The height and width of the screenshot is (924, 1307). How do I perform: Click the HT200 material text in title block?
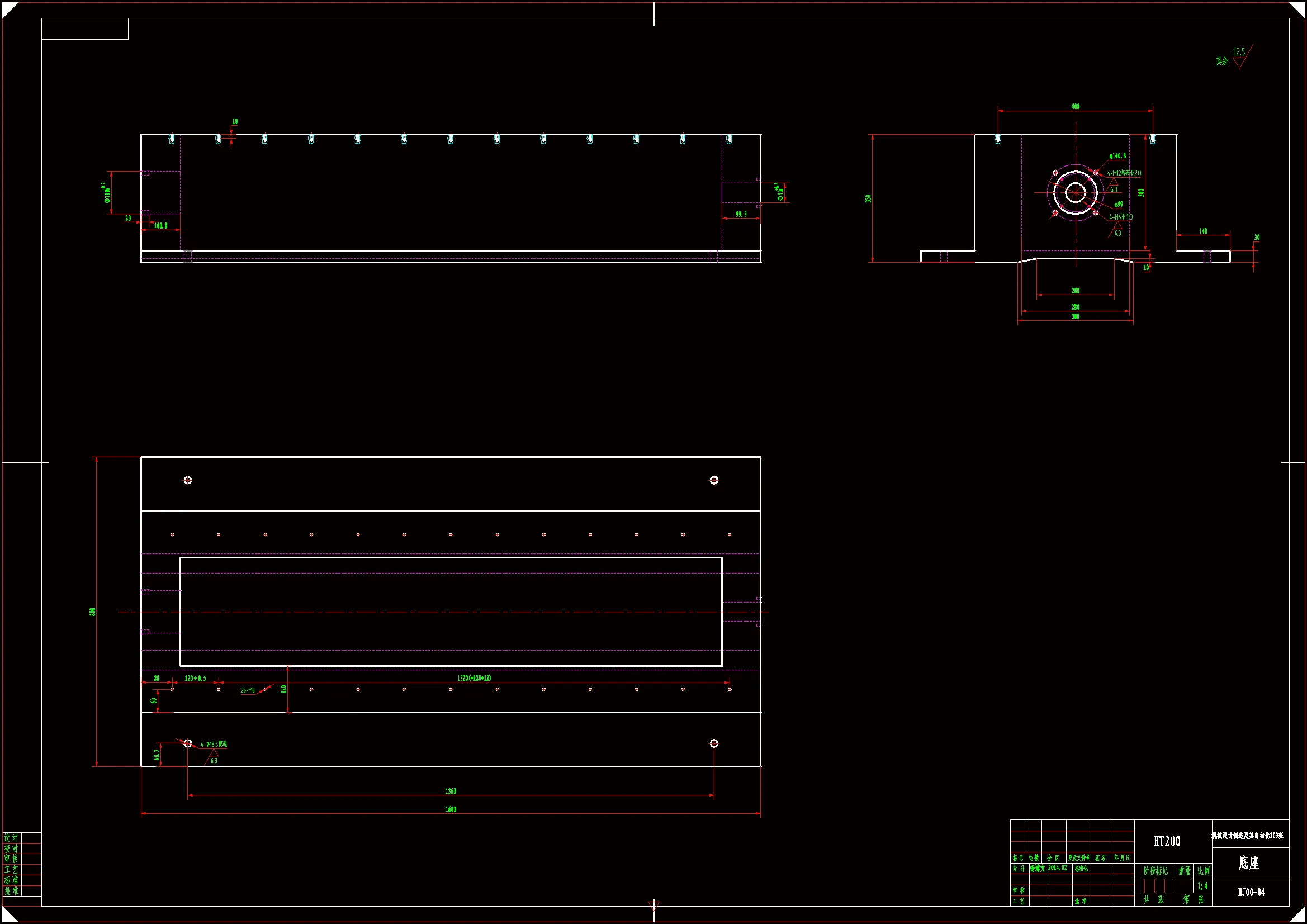(1167, 841)
